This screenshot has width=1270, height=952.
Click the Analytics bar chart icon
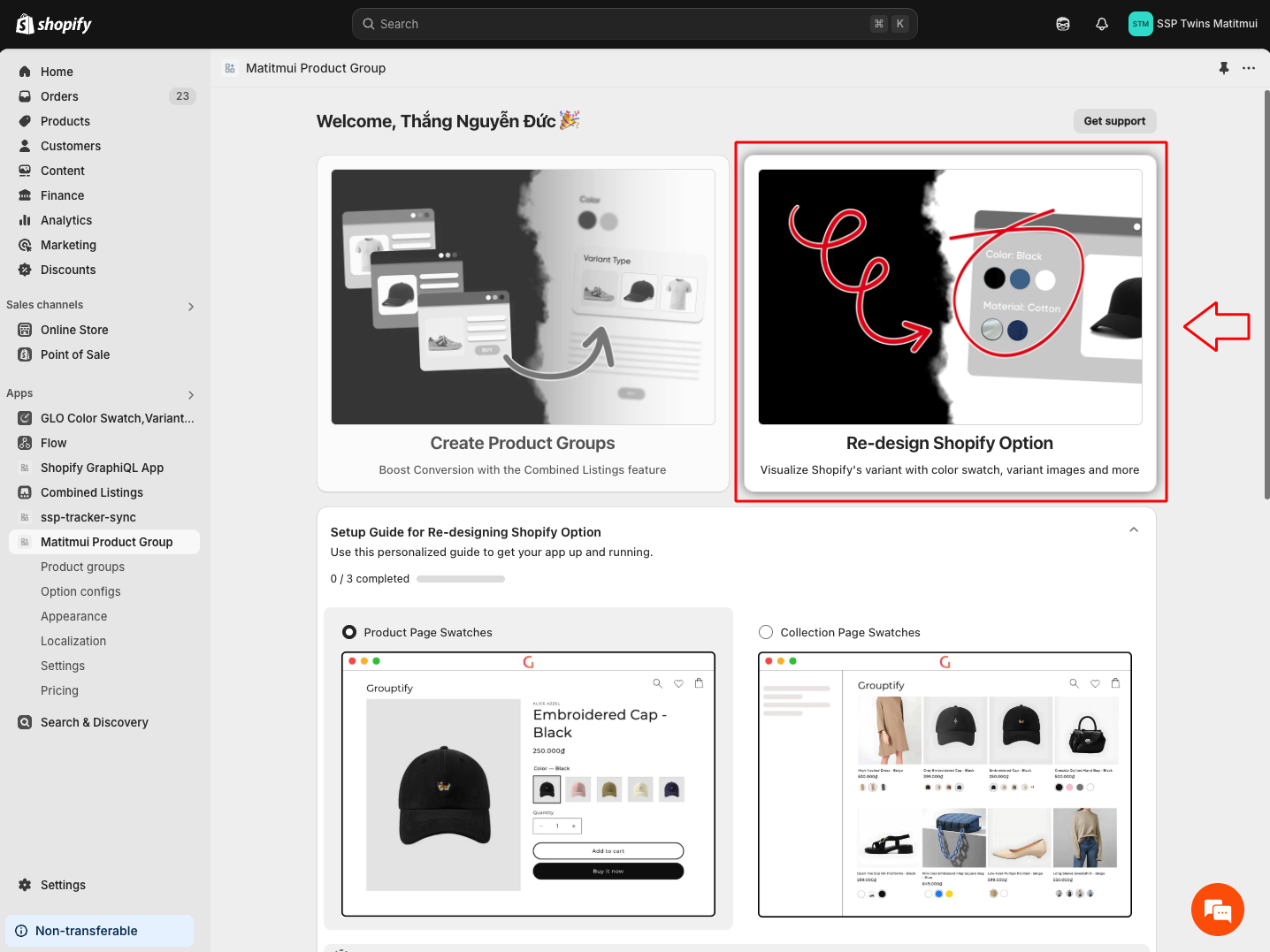click(x=25, y=220)
